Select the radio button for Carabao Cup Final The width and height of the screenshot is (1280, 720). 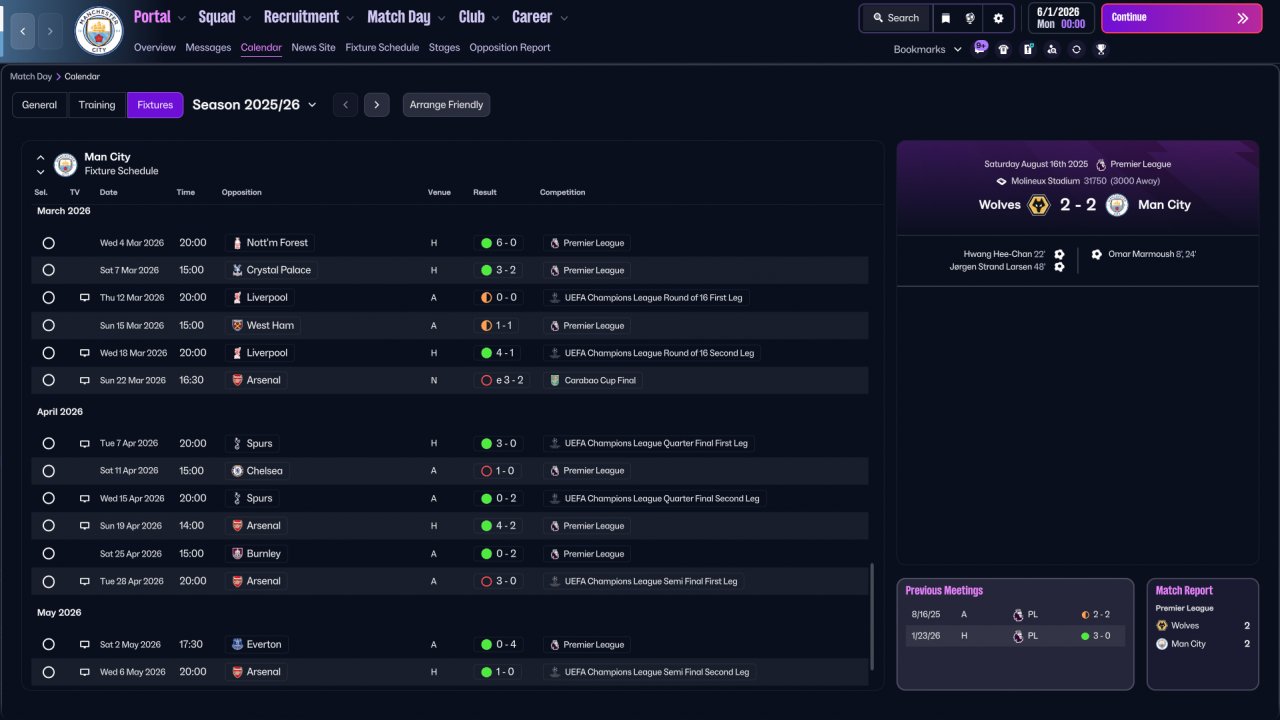(x=48, y=380)
